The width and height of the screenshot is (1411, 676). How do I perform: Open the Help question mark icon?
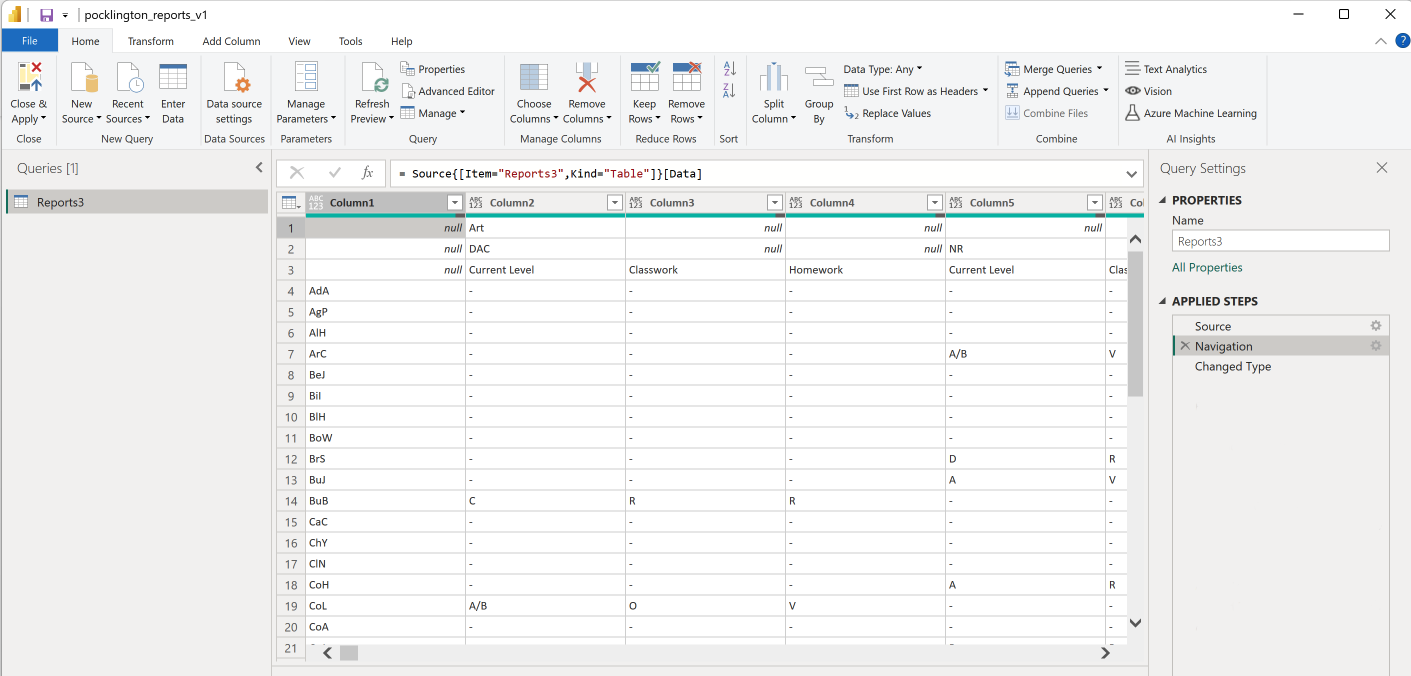click(1403, 41)
